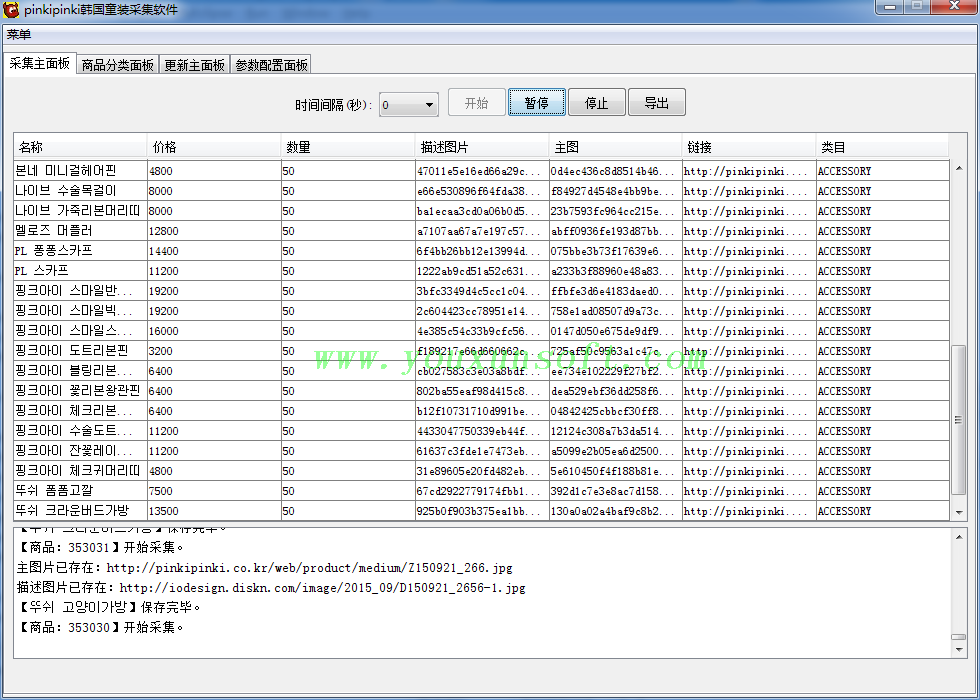This screenshot has height=700, width=980.
Task: Open the 菜单 menu
Action: point(19,35)
